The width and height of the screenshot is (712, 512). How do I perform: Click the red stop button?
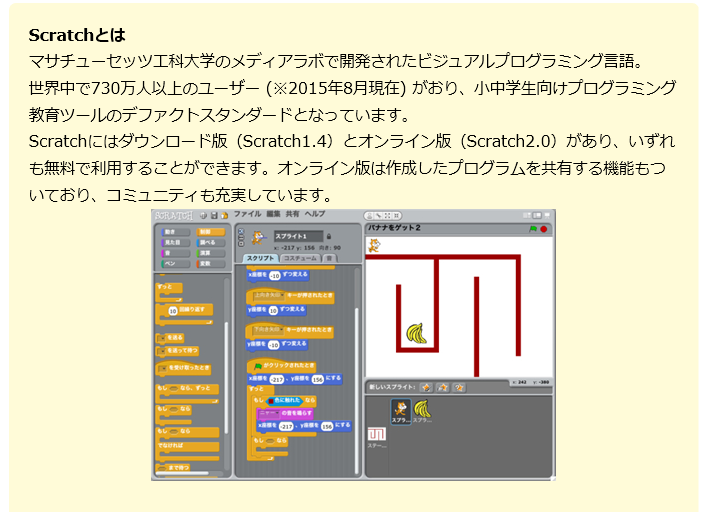pos(544,229)
